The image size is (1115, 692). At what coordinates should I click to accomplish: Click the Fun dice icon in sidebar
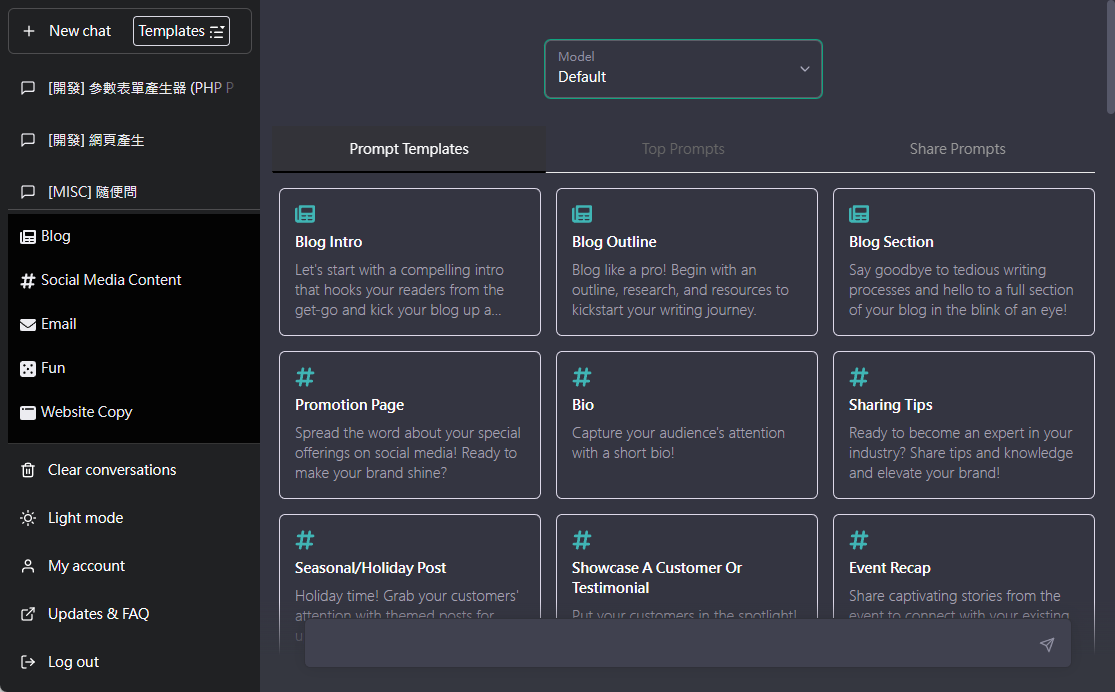click(x=28, y=368)
